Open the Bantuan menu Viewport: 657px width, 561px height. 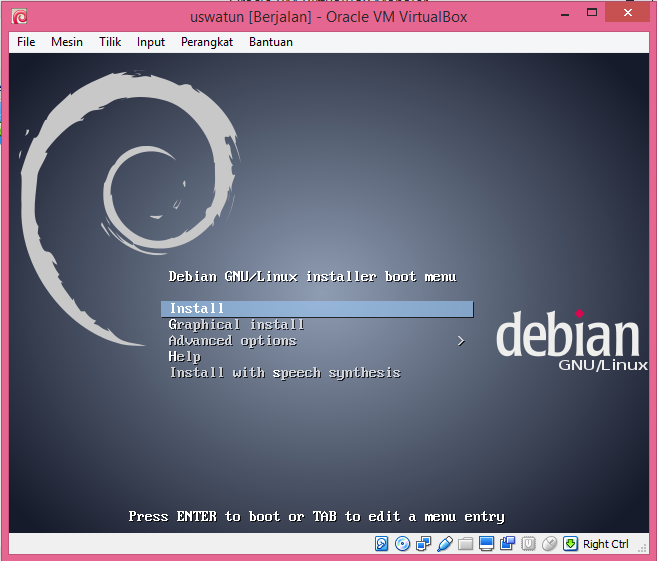point(271,42)
